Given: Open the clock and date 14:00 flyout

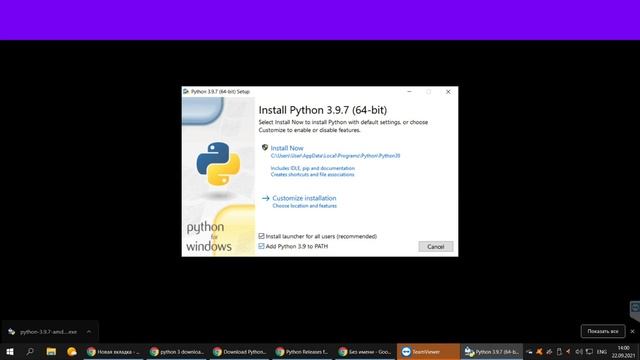Looking at the screenshot, I should click(x=623, y=352).
